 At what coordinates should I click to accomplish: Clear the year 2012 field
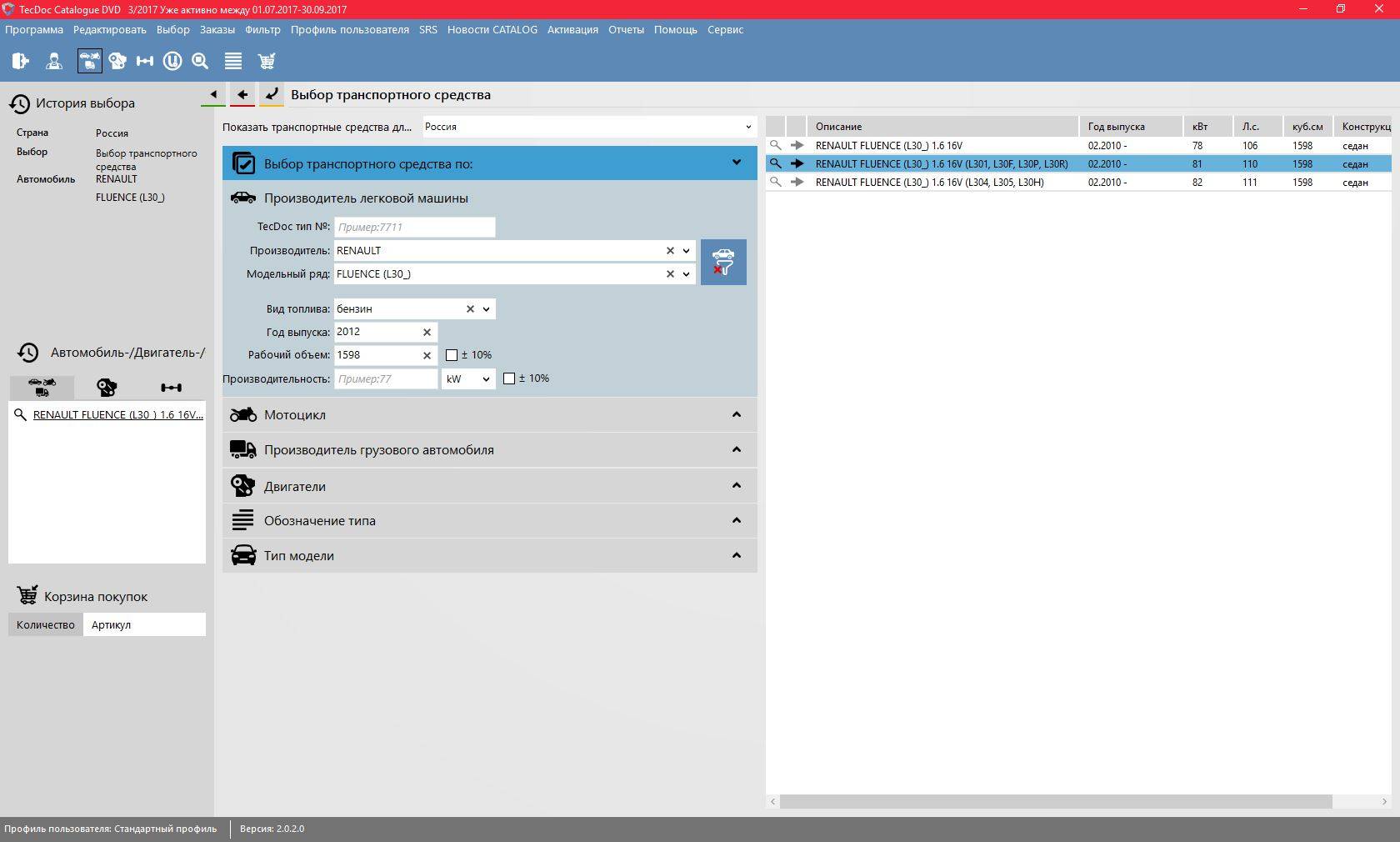[x=427, y=332]
